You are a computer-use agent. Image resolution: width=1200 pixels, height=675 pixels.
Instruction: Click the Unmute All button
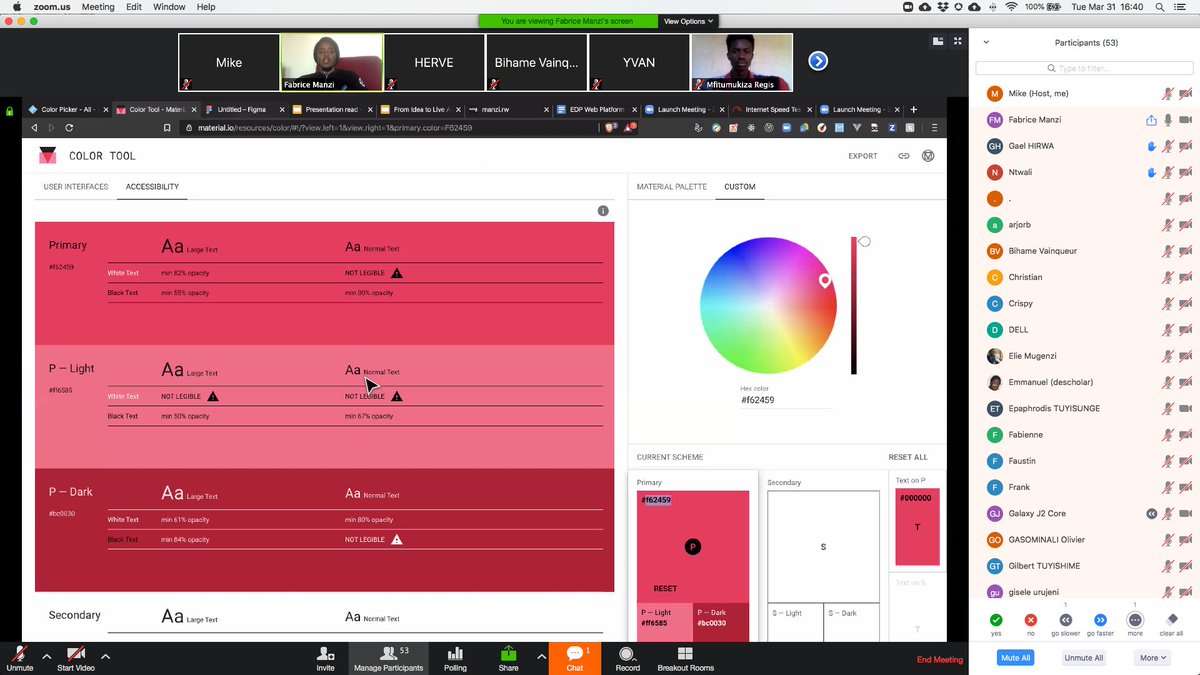[x=1084, y=657]
